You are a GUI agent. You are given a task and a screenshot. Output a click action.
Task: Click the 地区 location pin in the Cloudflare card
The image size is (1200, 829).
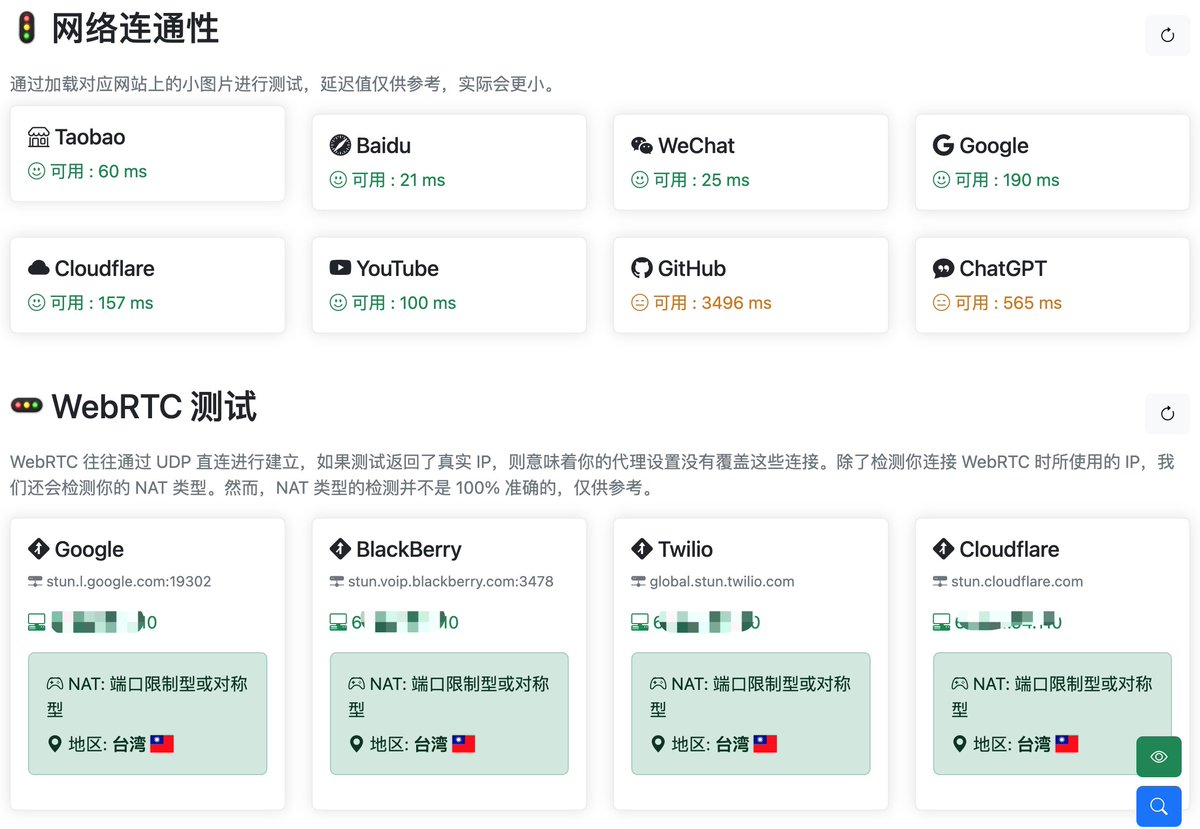[959, 743]
